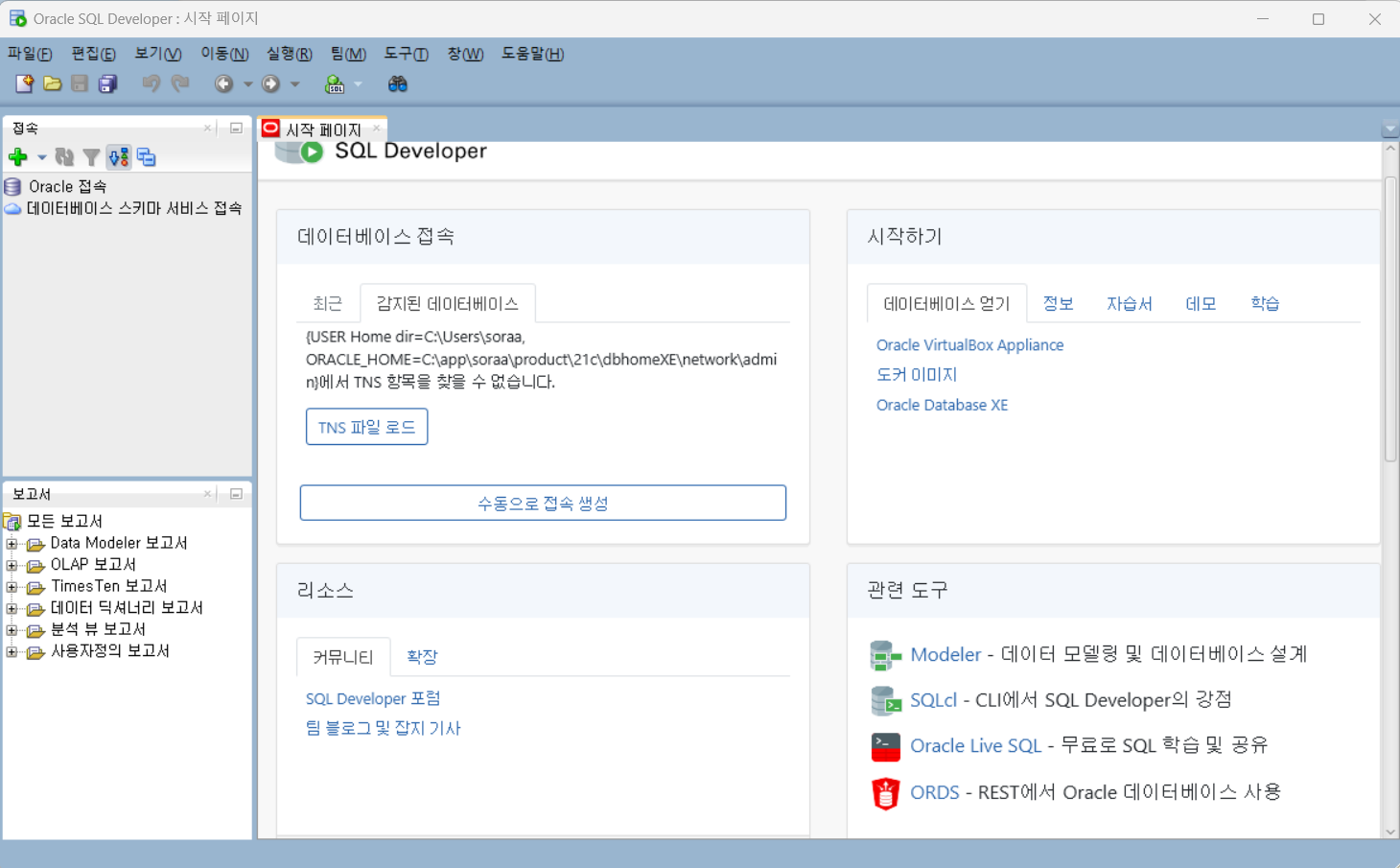1400x868 pixels.
Task: Click ORDS red shield icon
Action: (885, 793)
